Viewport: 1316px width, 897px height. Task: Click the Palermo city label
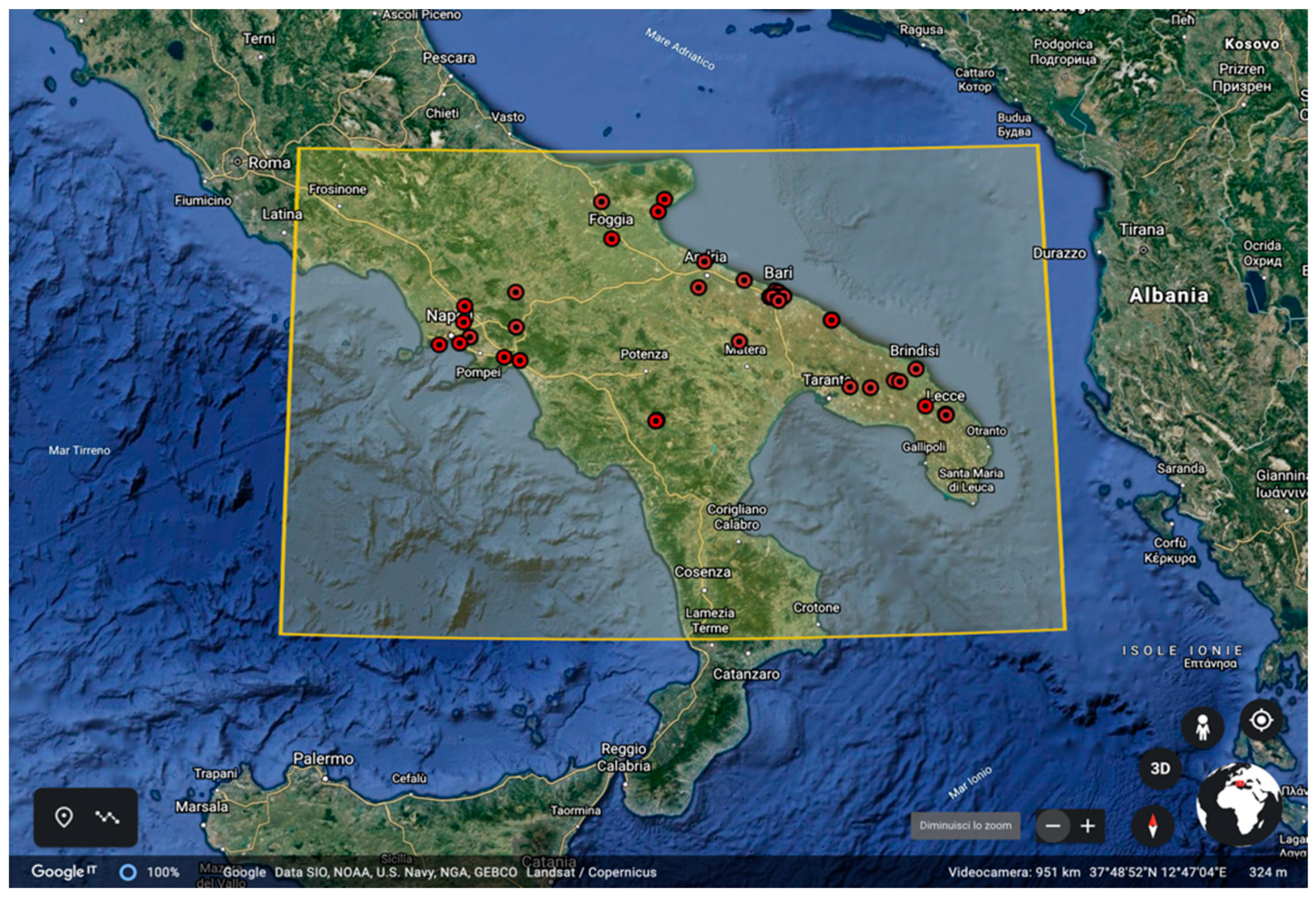click(x=323, y=759)
